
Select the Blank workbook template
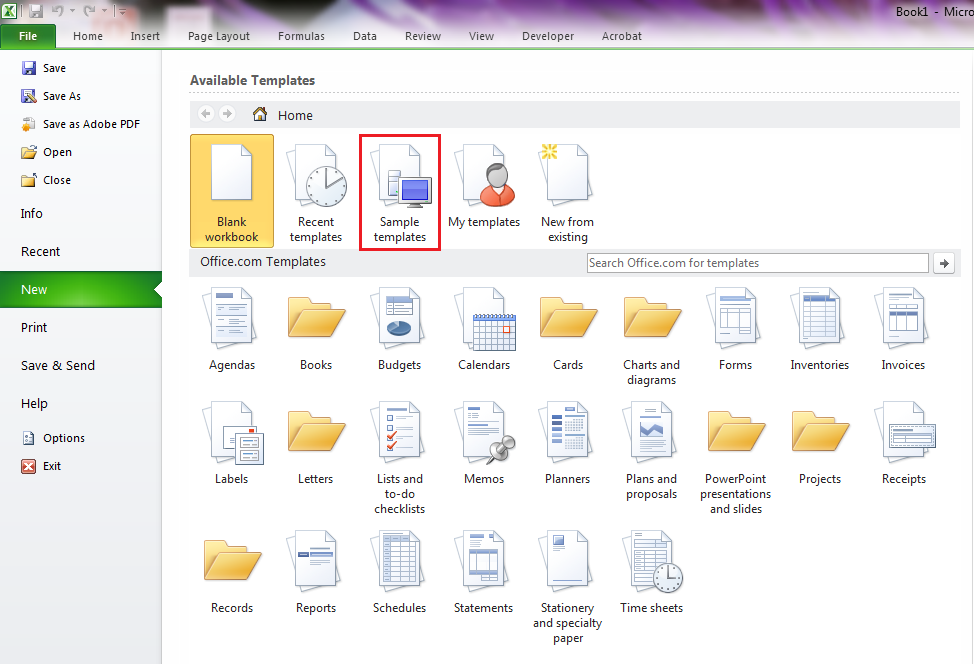pyautogui.click(x=231, y=191)
